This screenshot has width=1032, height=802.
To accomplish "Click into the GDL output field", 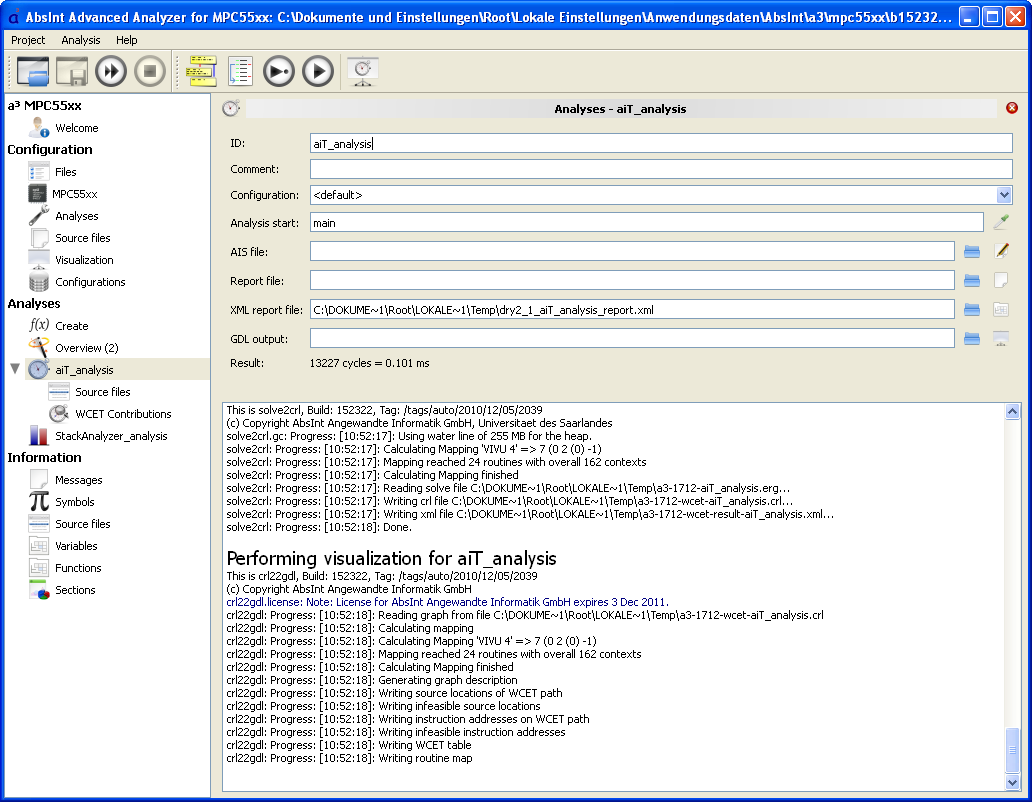I will (632, 338).
